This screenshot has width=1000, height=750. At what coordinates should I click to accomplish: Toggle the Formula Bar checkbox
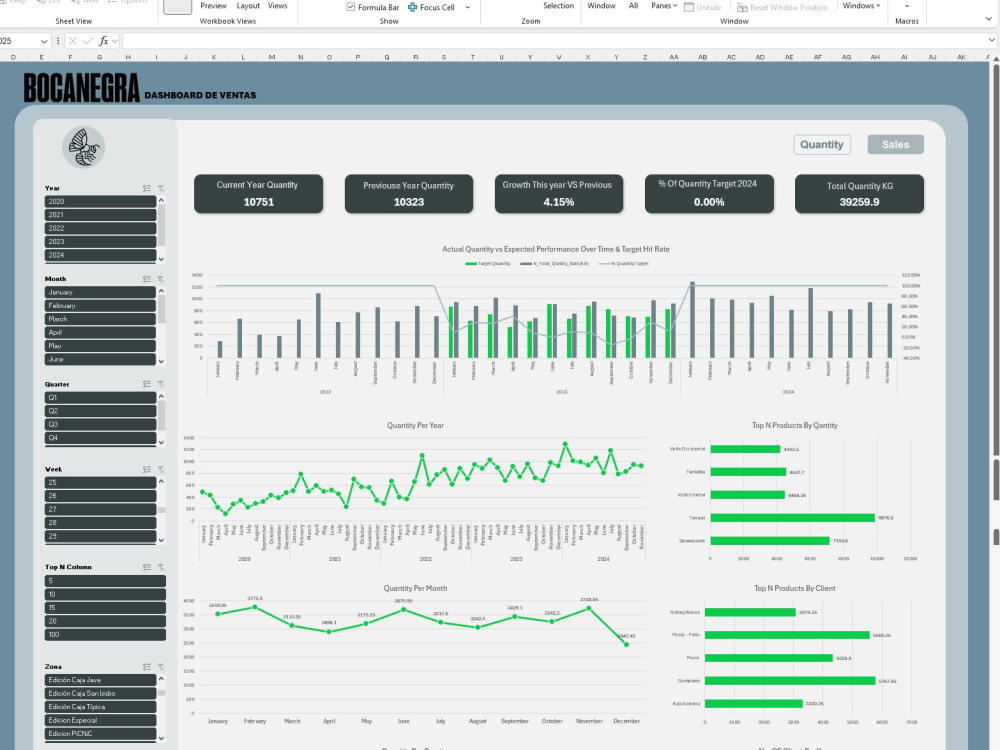coord(351,7)
